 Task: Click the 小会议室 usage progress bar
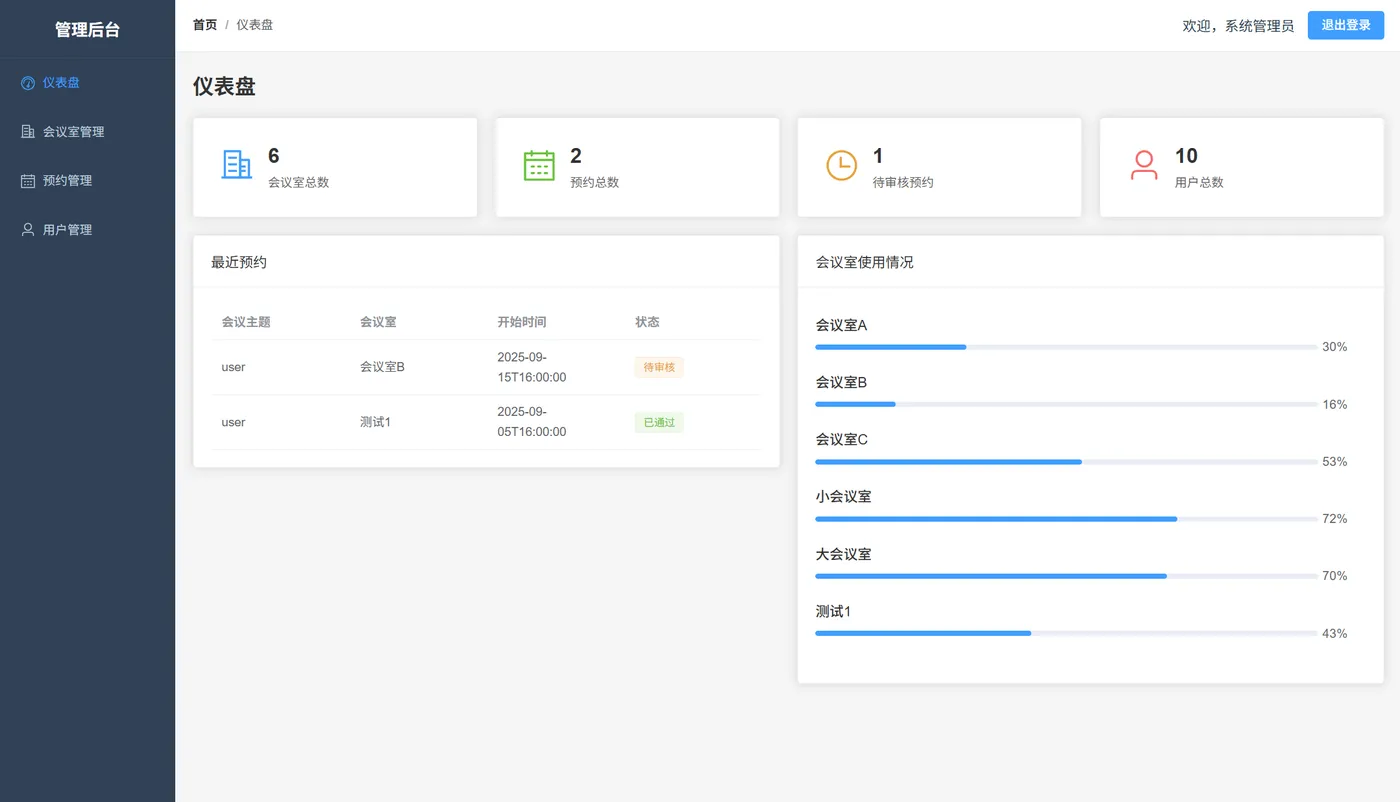pos(1066,519)
